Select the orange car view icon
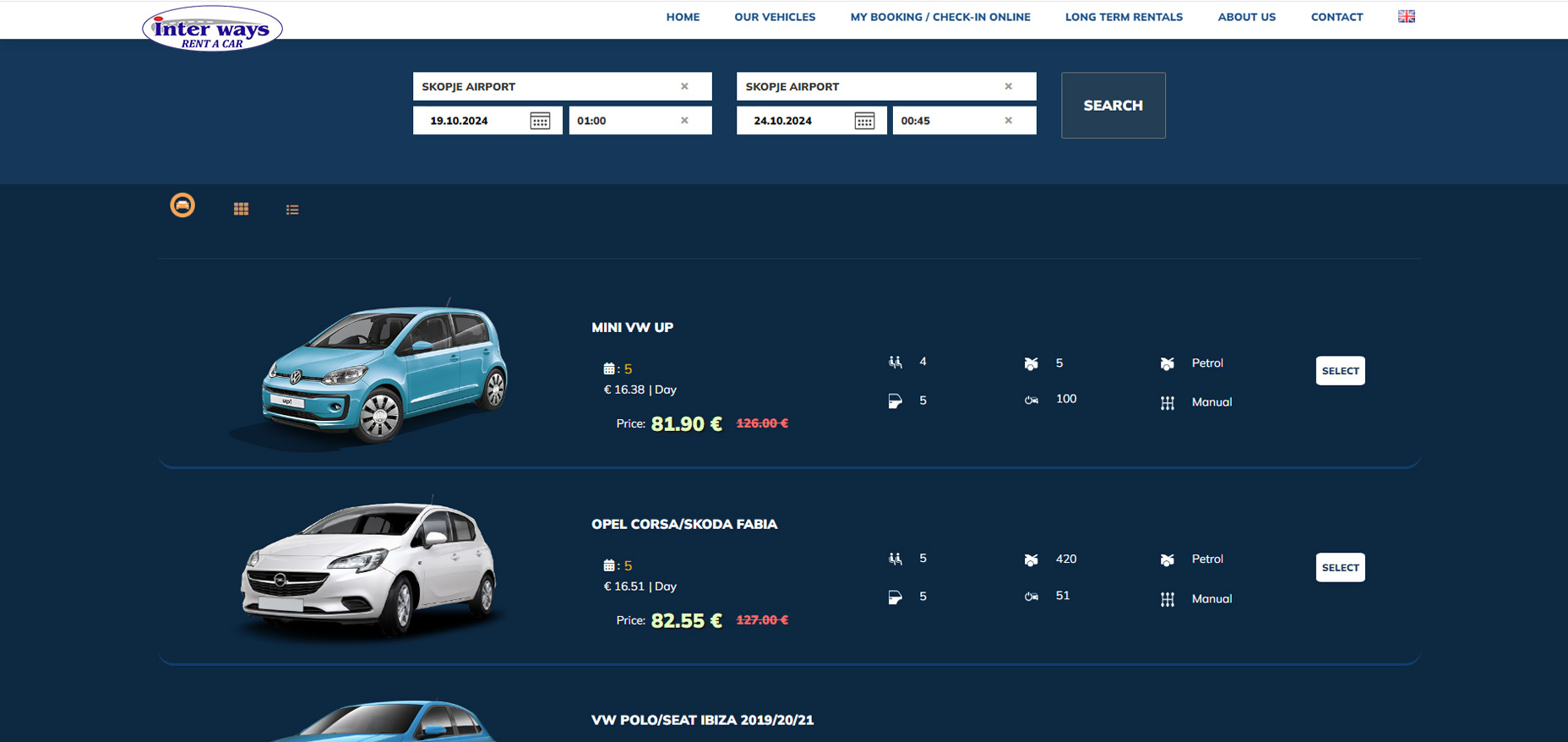Viewport: 1568px width, 742px height. pyautogui.click(x=182, y=205)
